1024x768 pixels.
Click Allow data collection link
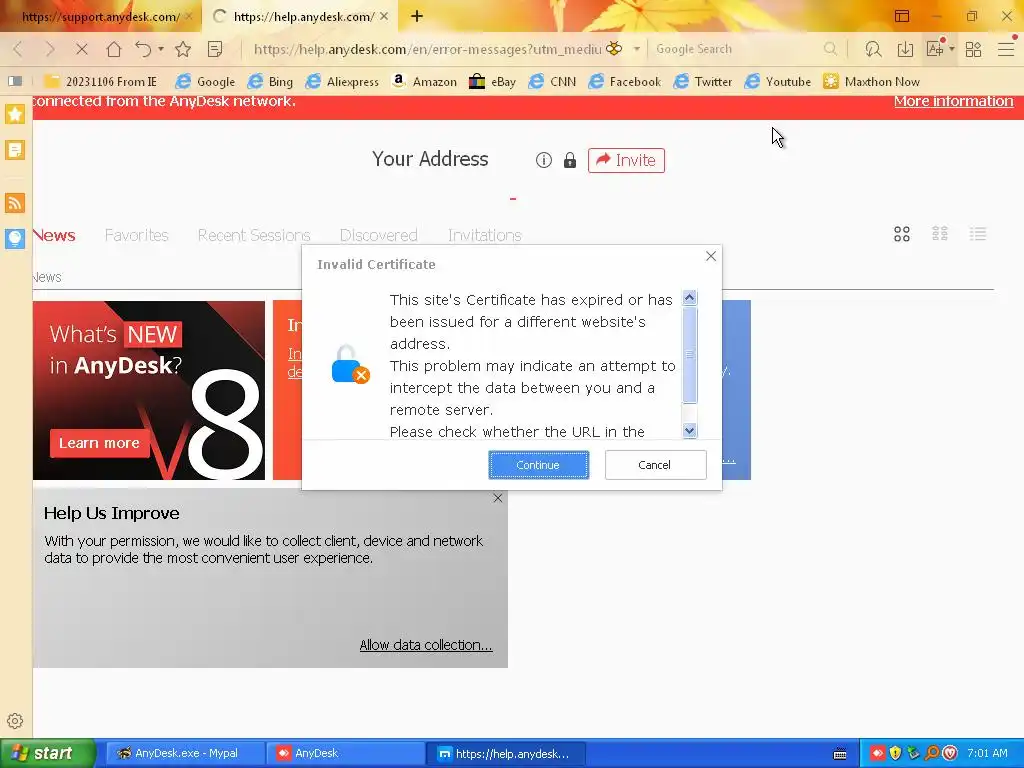point(426,645)
